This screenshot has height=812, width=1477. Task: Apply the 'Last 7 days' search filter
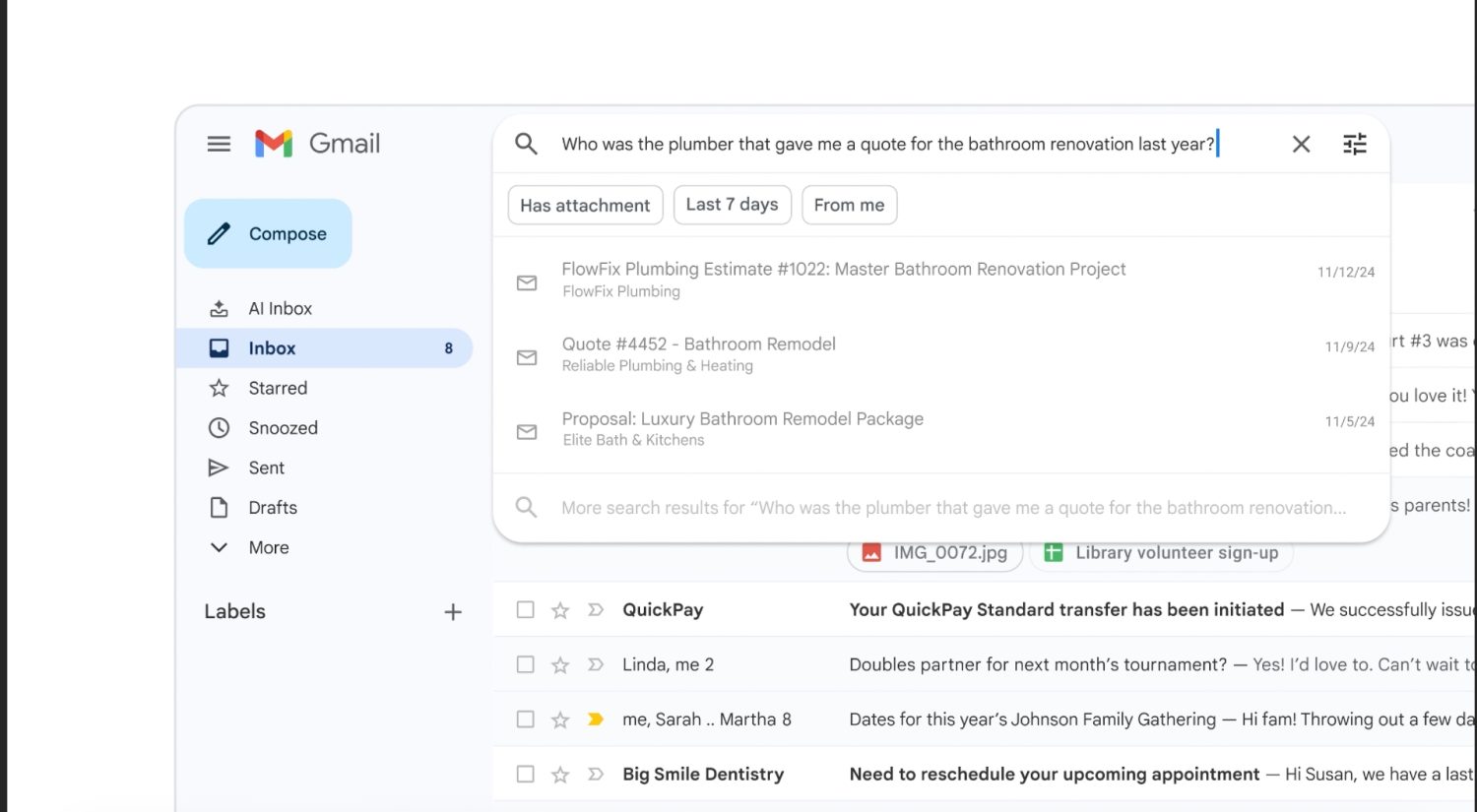[x=732, y=205]
